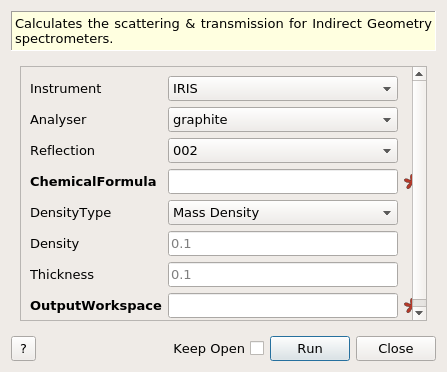This screenshot has width=447, height=372.
Task: Toggle the Keep Open checkbox
Action: point(257,348)
